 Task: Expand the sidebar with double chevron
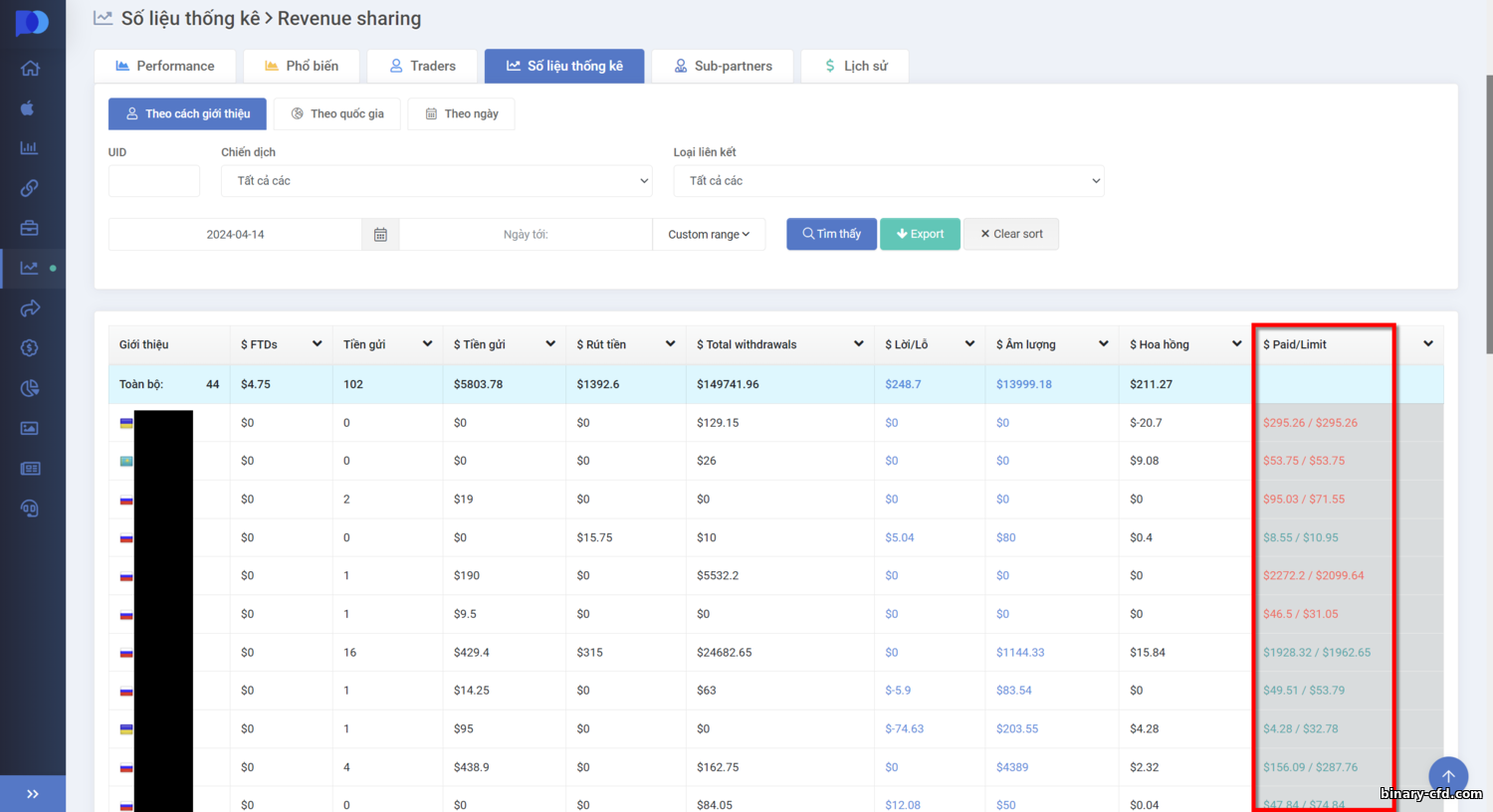click(x=33, y=794)
